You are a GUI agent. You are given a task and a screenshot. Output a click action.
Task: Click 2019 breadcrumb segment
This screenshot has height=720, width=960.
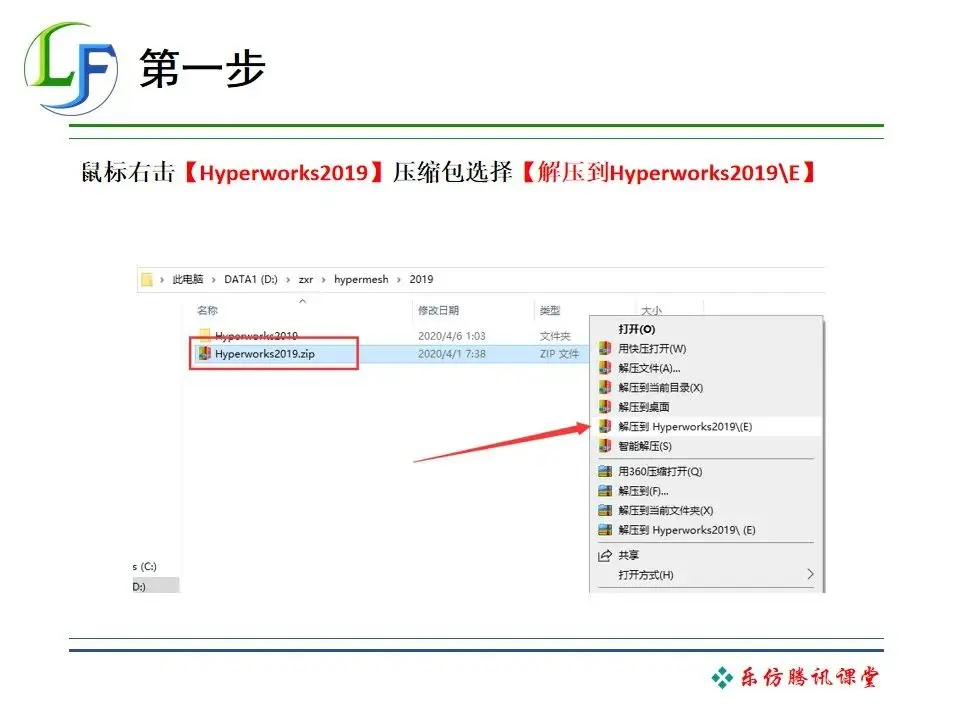[421, 280]
